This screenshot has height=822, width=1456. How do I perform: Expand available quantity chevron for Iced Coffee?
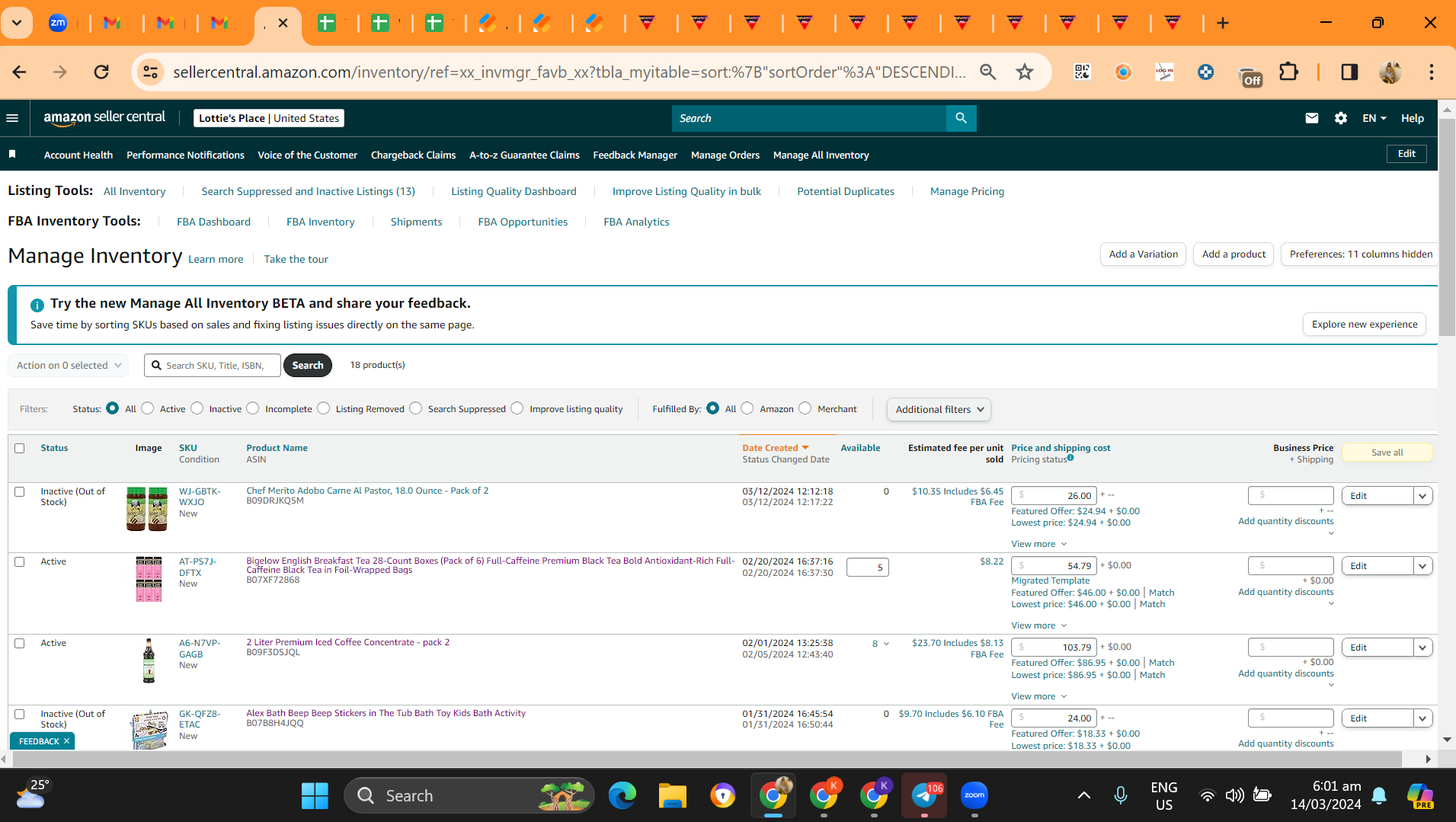click(886, 644)
